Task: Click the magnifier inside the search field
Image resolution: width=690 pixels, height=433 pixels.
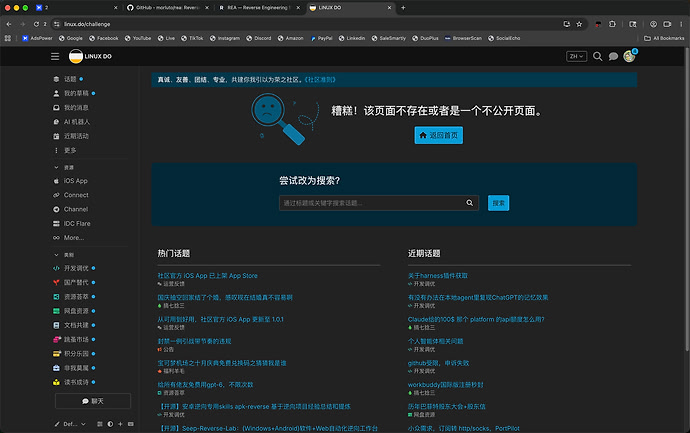Action: pyautogui.click(x=470, y=203)
